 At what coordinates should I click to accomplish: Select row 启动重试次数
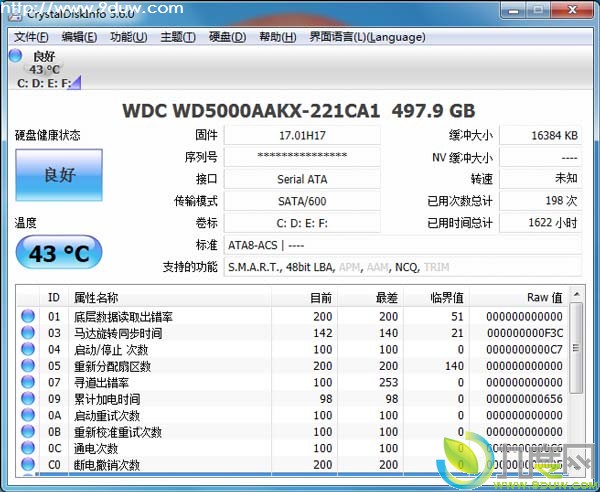pos(293,415)
